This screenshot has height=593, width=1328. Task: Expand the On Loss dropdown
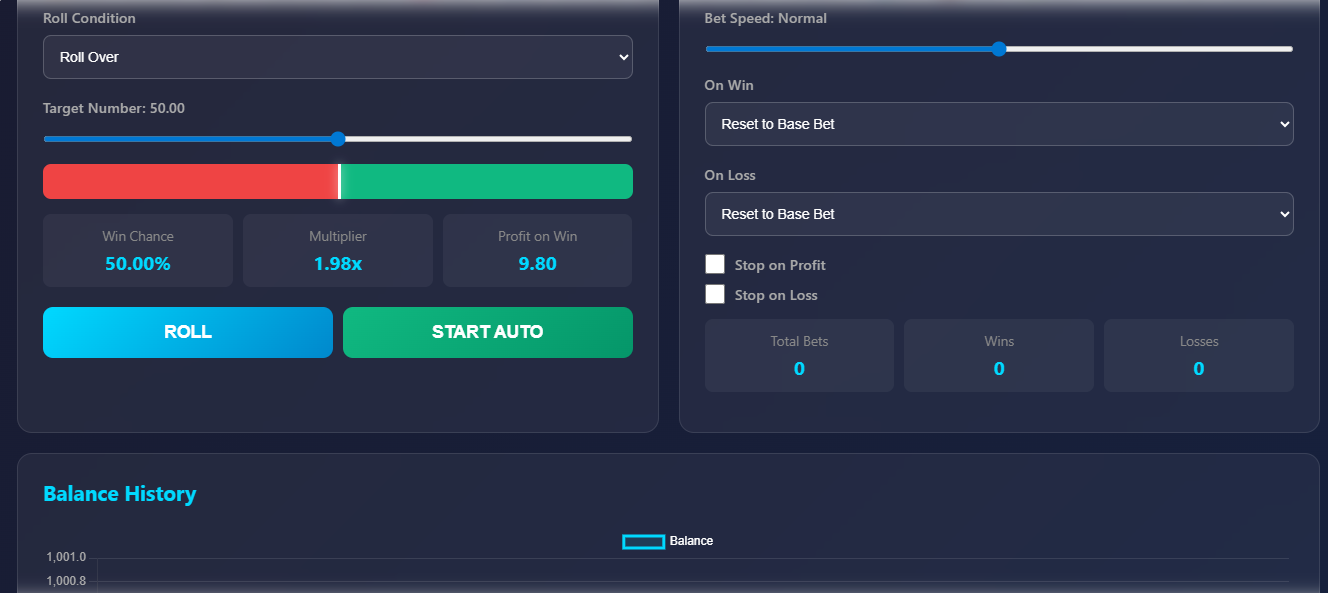(998, 214)
